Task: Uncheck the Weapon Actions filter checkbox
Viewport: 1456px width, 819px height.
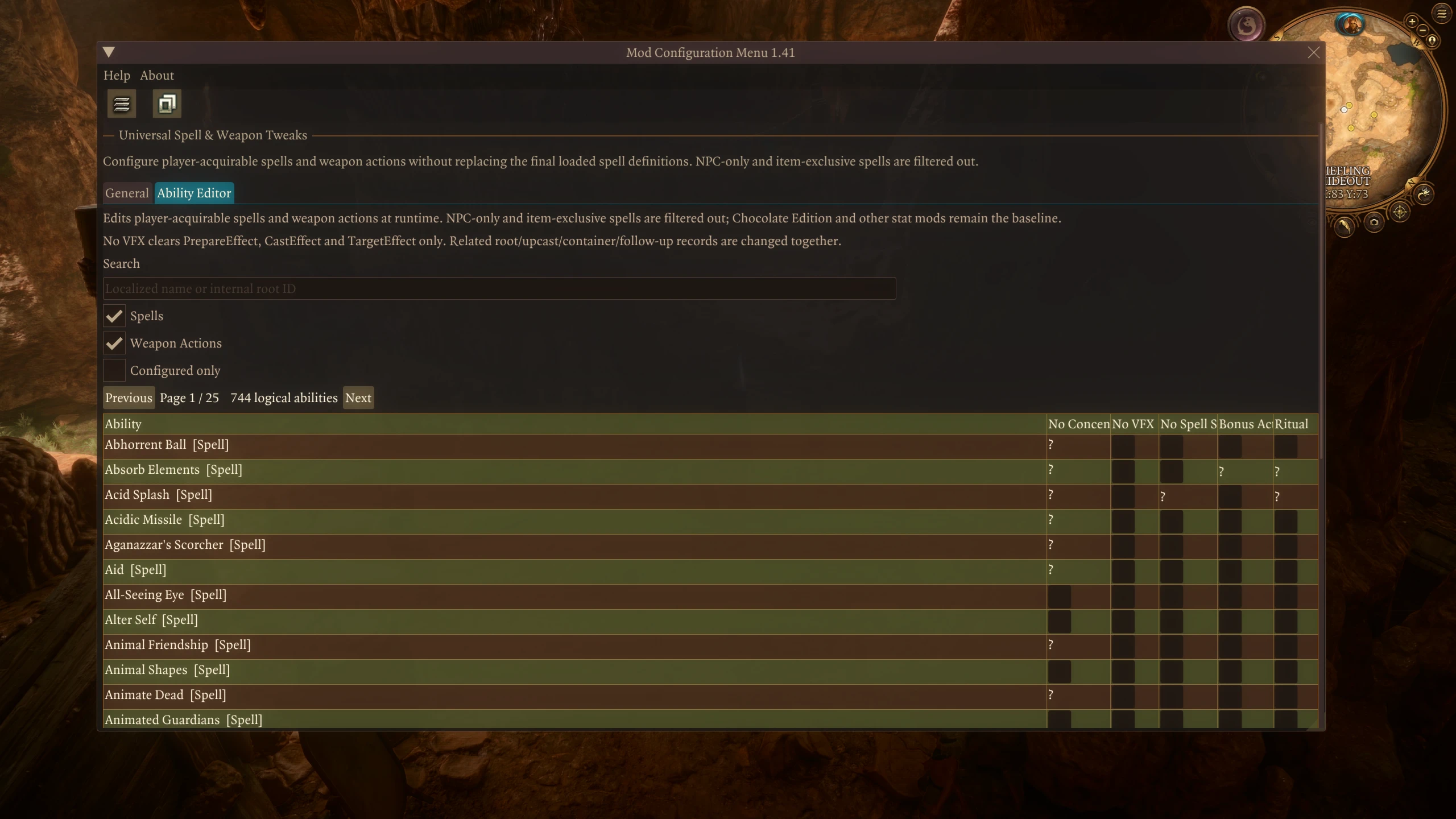Action: [x=114, y=344]
